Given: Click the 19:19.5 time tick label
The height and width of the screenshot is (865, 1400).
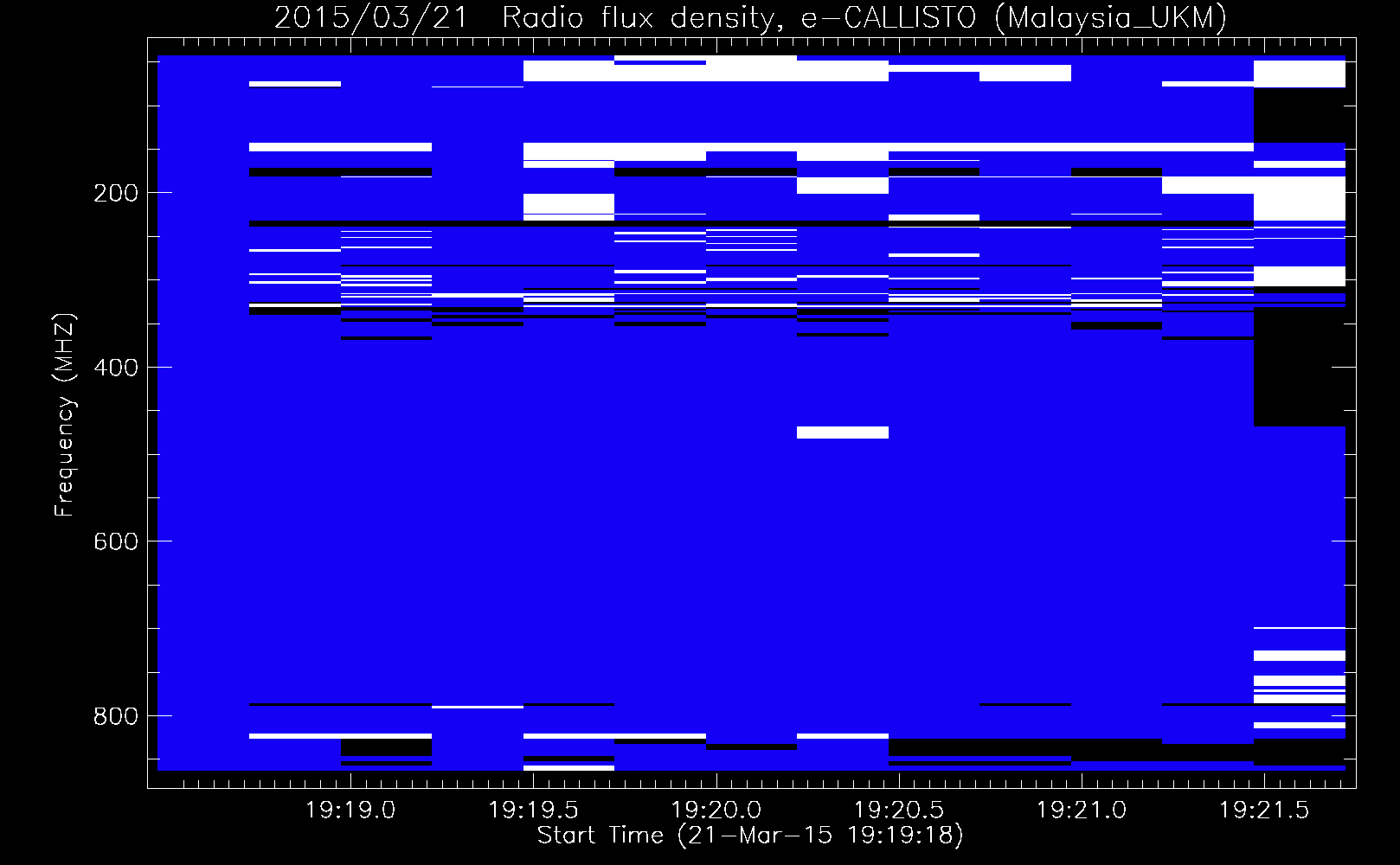Looking at the screenshot, I should (x=533, y=811).
